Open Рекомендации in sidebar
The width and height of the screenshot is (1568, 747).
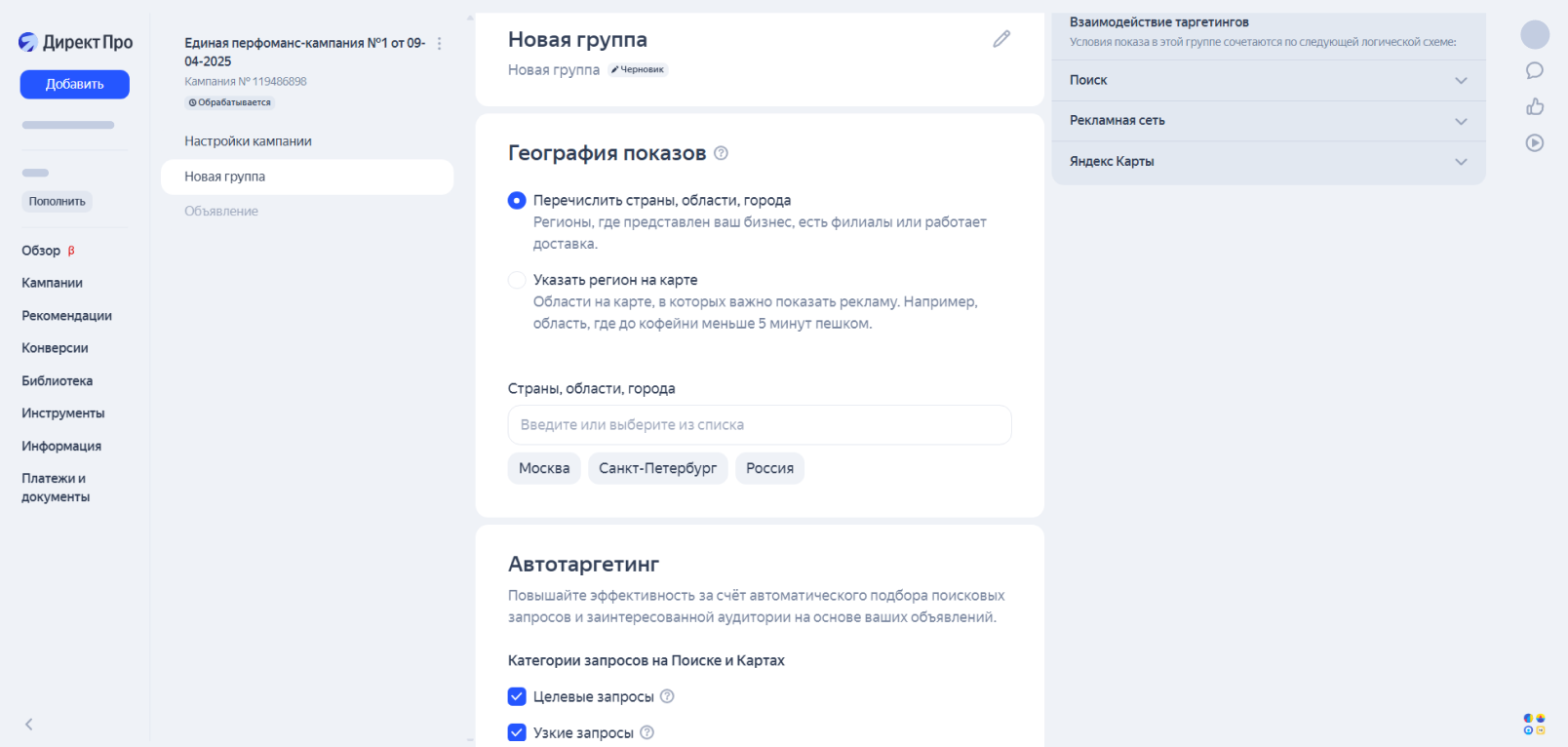pyautogui.click(x=66, y=316)
